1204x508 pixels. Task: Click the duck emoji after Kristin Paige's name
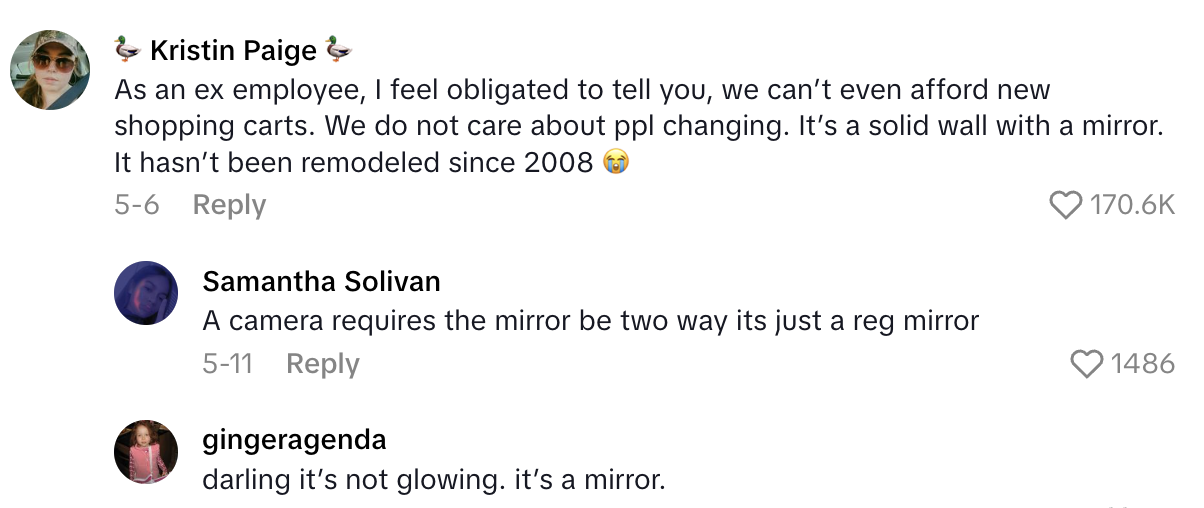pos(338,49)
